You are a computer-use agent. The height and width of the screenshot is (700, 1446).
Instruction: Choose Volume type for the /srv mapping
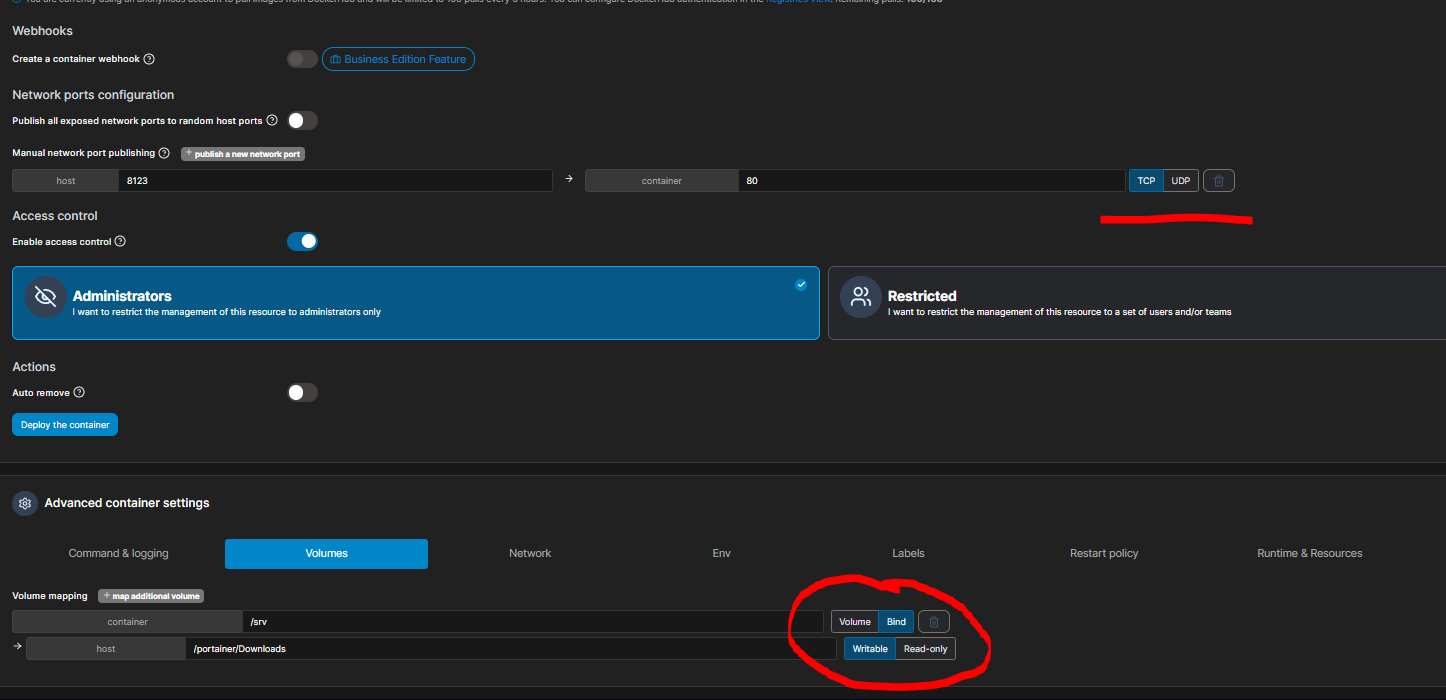click(855, 622)
